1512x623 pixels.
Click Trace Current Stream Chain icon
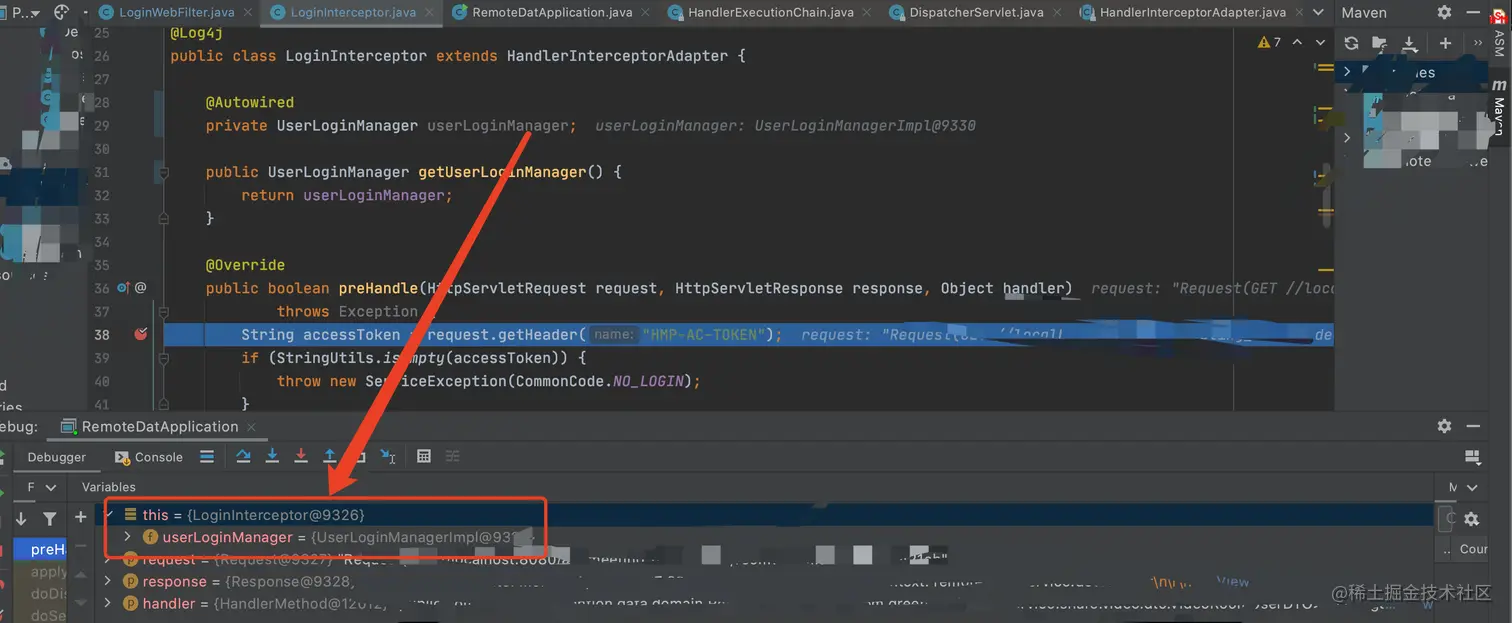452,457
